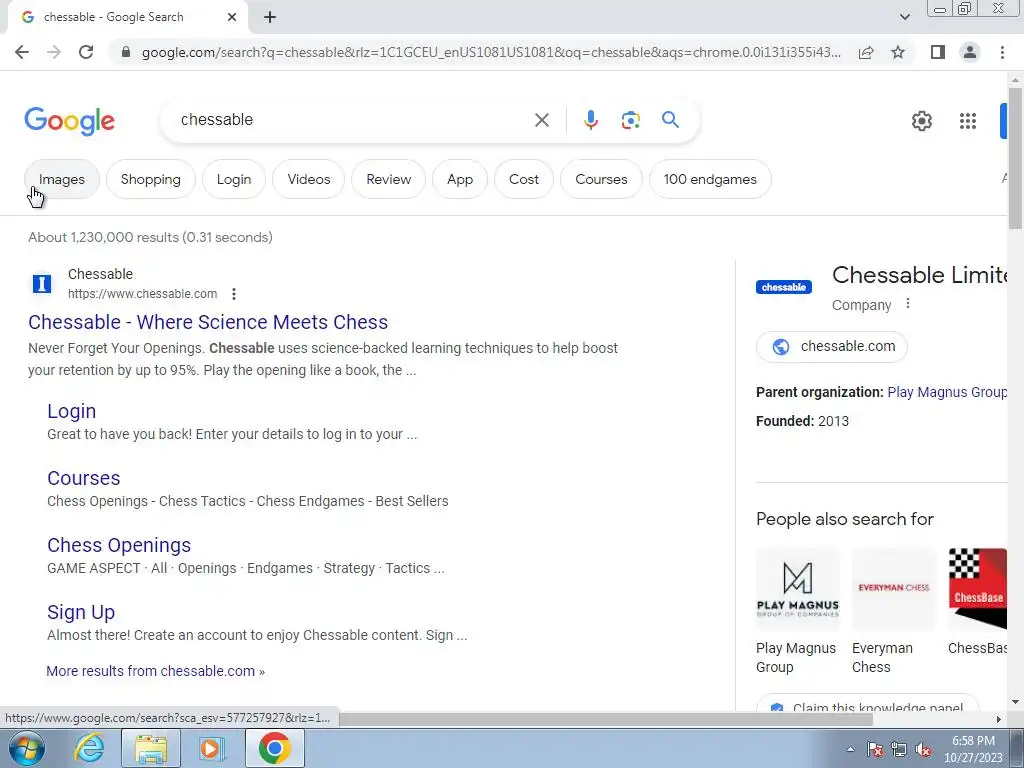Open the Login sitelink
The height and width of the screenshot is (768, 1024).
point(72,411)
